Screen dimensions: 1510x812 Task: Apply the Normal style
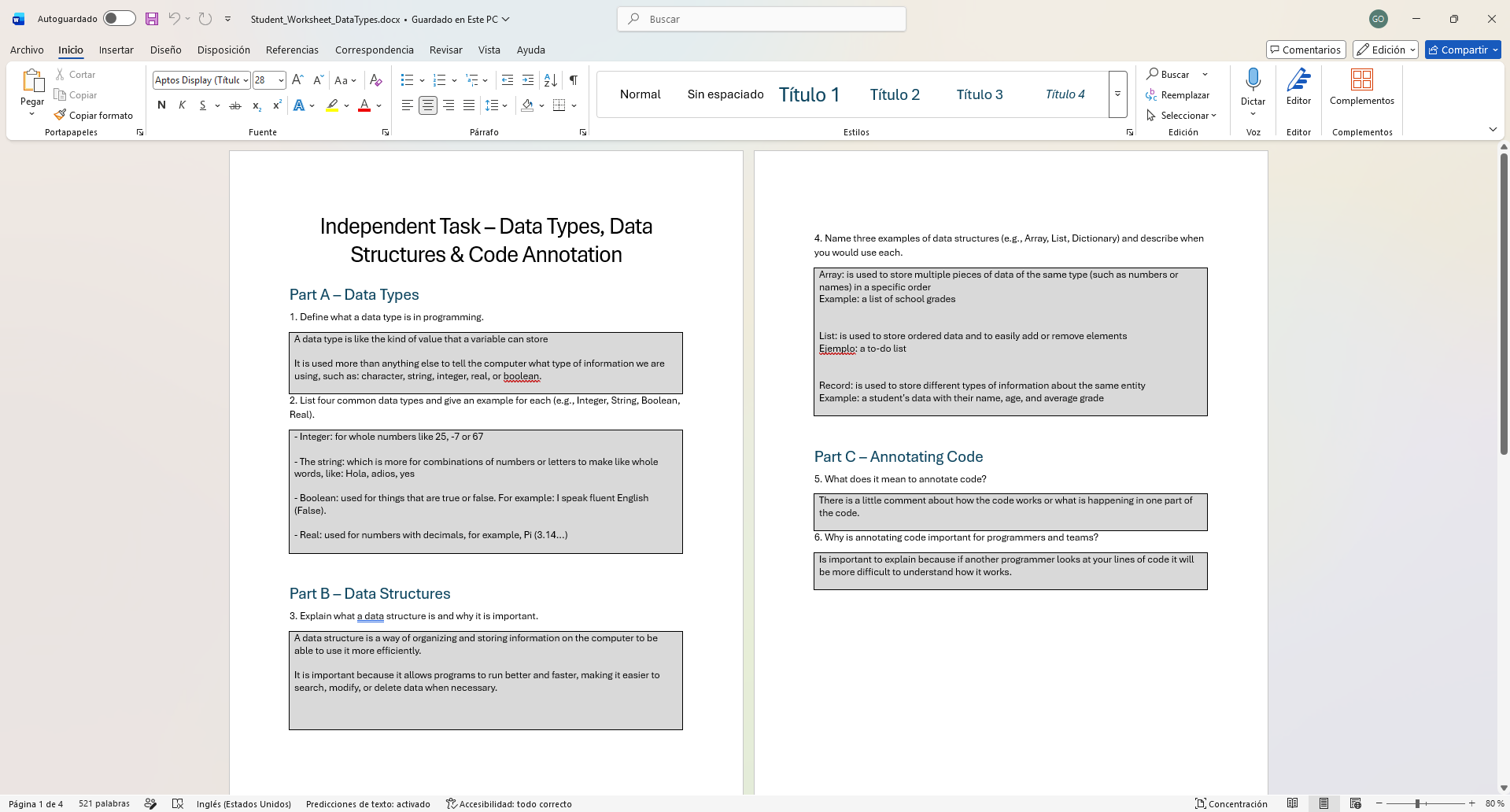pyautogui.click(x=640, y=94)
